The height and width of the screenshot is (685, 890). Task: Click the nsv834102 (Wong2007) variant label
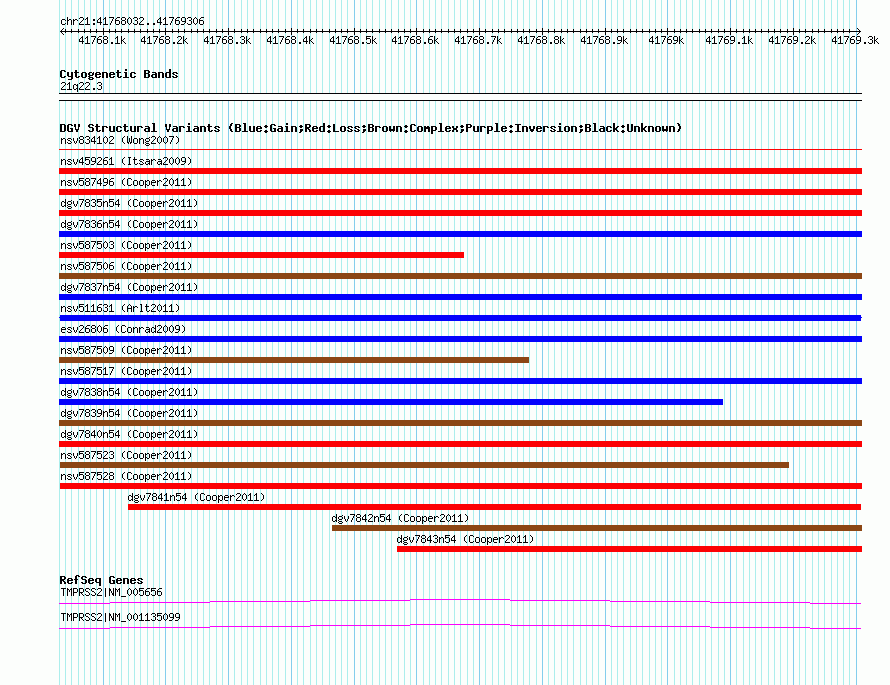(x=120, y=140)
